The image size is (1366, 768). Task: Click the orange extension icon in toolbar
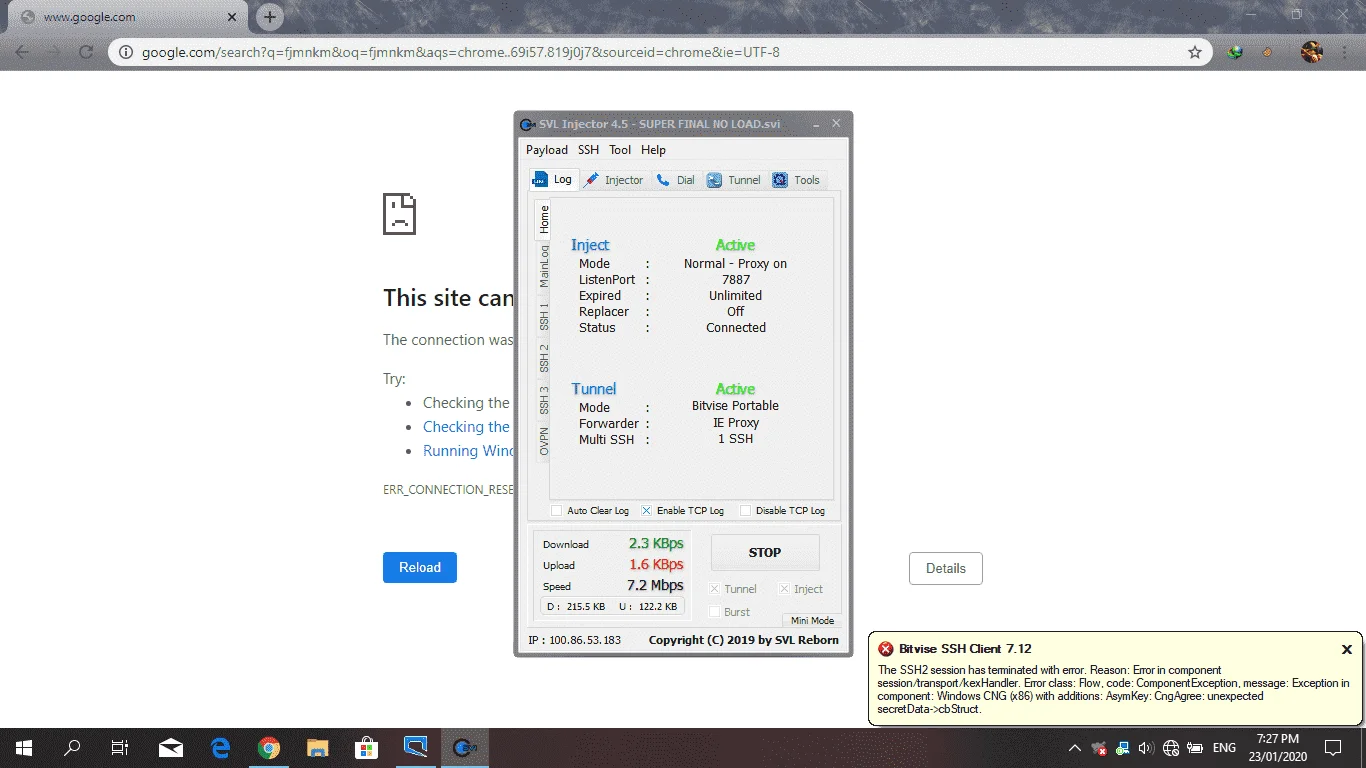pyautogui.click(x=1268, y=52)
